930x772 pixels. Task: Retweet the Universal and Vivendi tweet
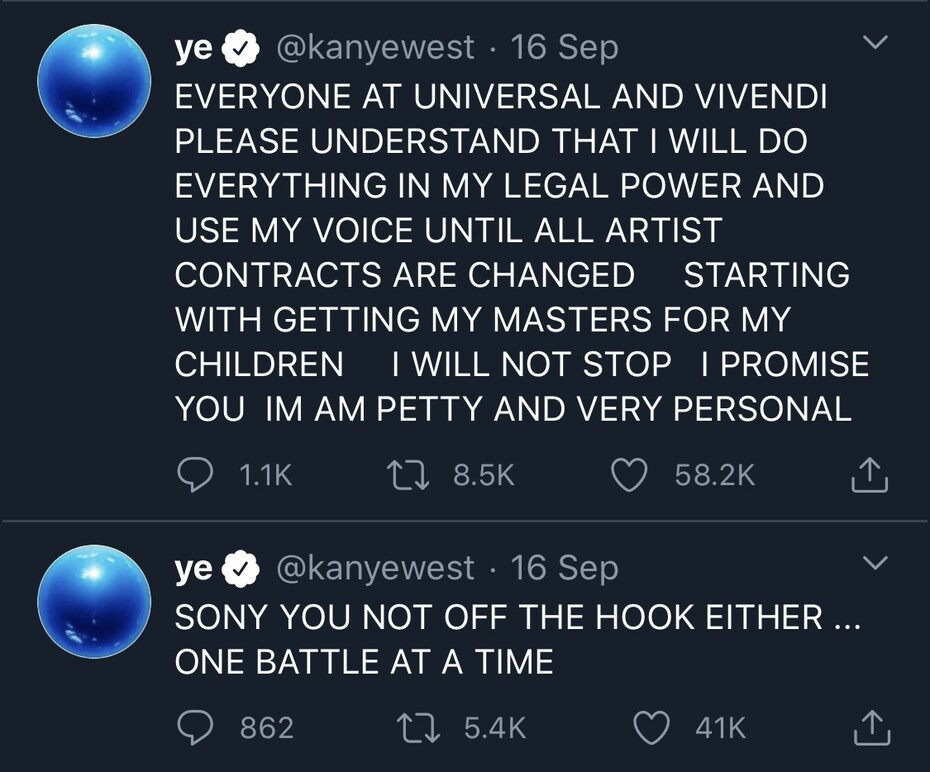tap(409, 476)
